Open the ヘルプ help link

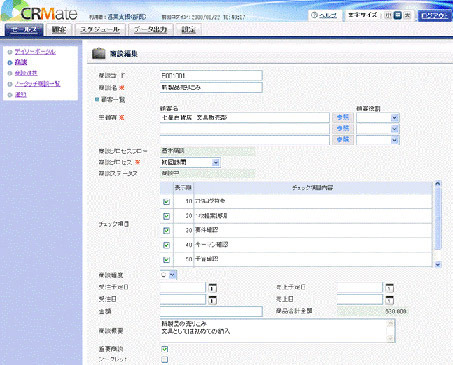pos(324,15)
